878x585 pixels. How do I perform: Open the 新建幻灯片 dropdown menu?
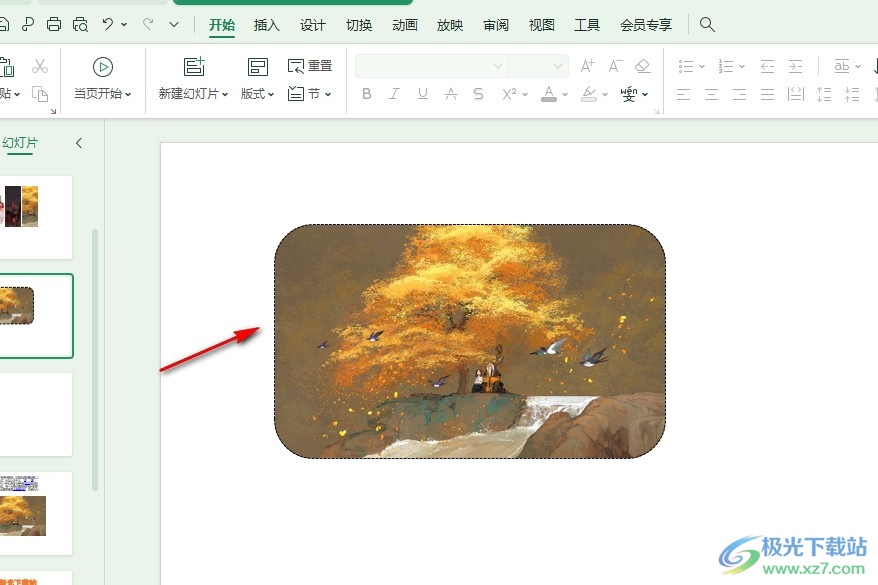coord(193,93)
